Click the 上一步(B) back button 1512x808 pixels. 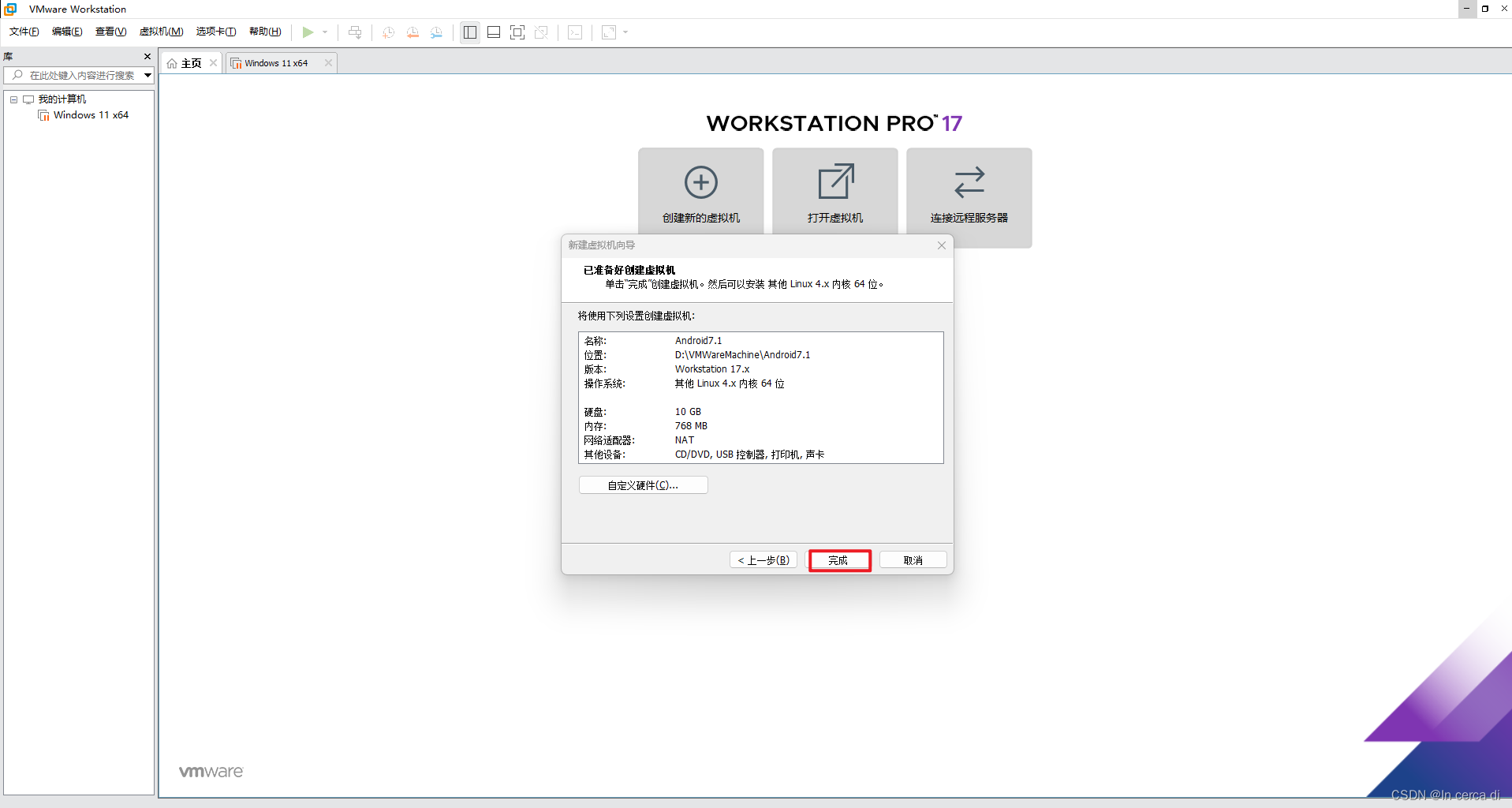tap(763, 560)
